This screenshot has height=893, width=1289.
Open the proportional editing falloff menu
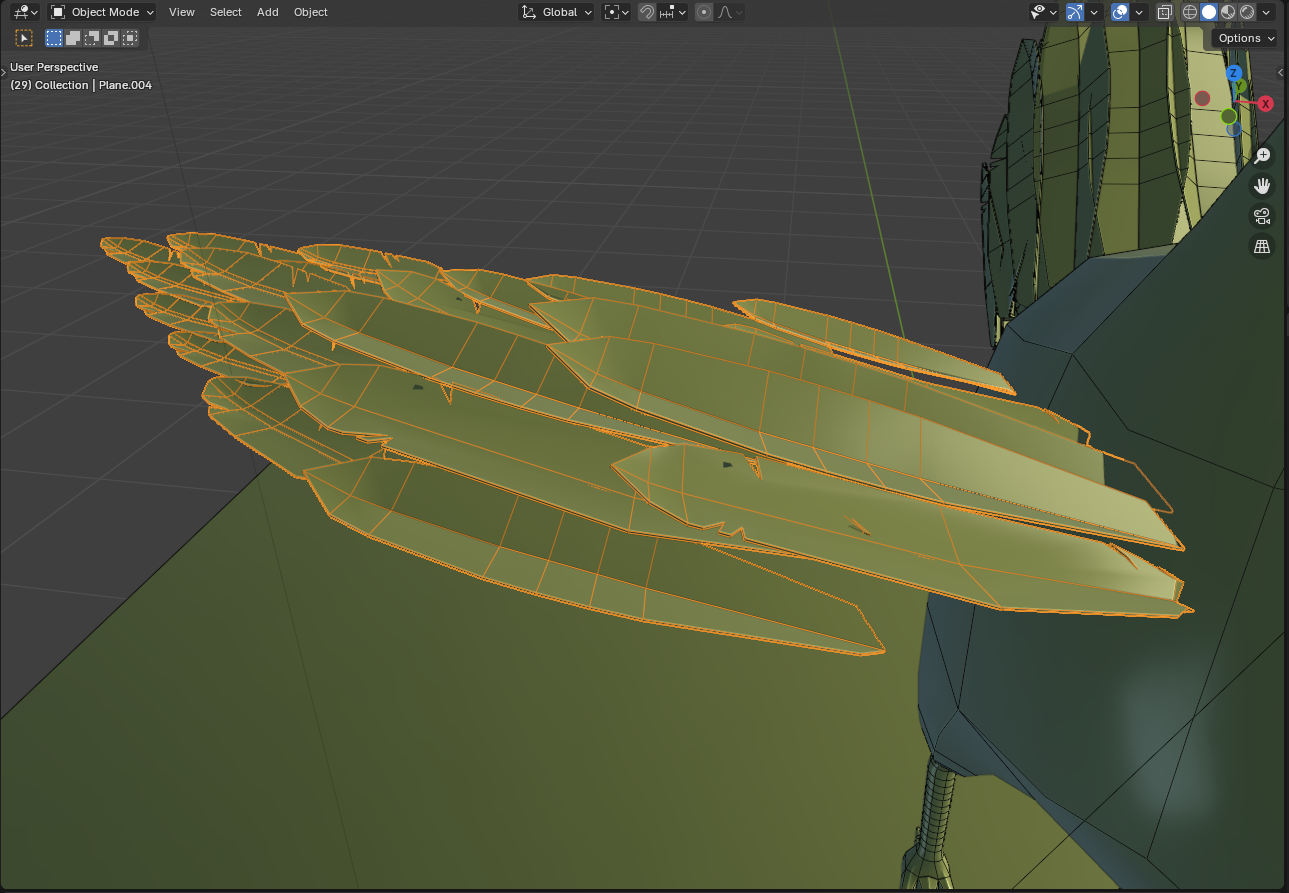[727, 12]
